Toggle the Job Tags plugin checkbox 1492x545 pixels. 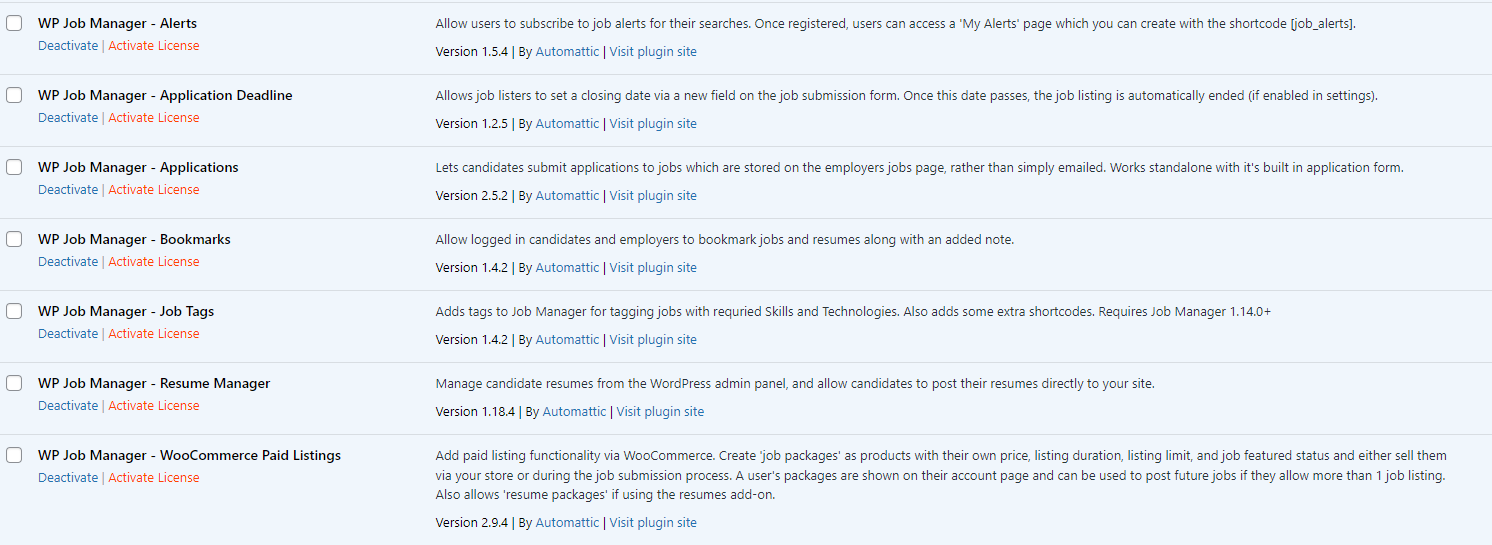[14, 311]
